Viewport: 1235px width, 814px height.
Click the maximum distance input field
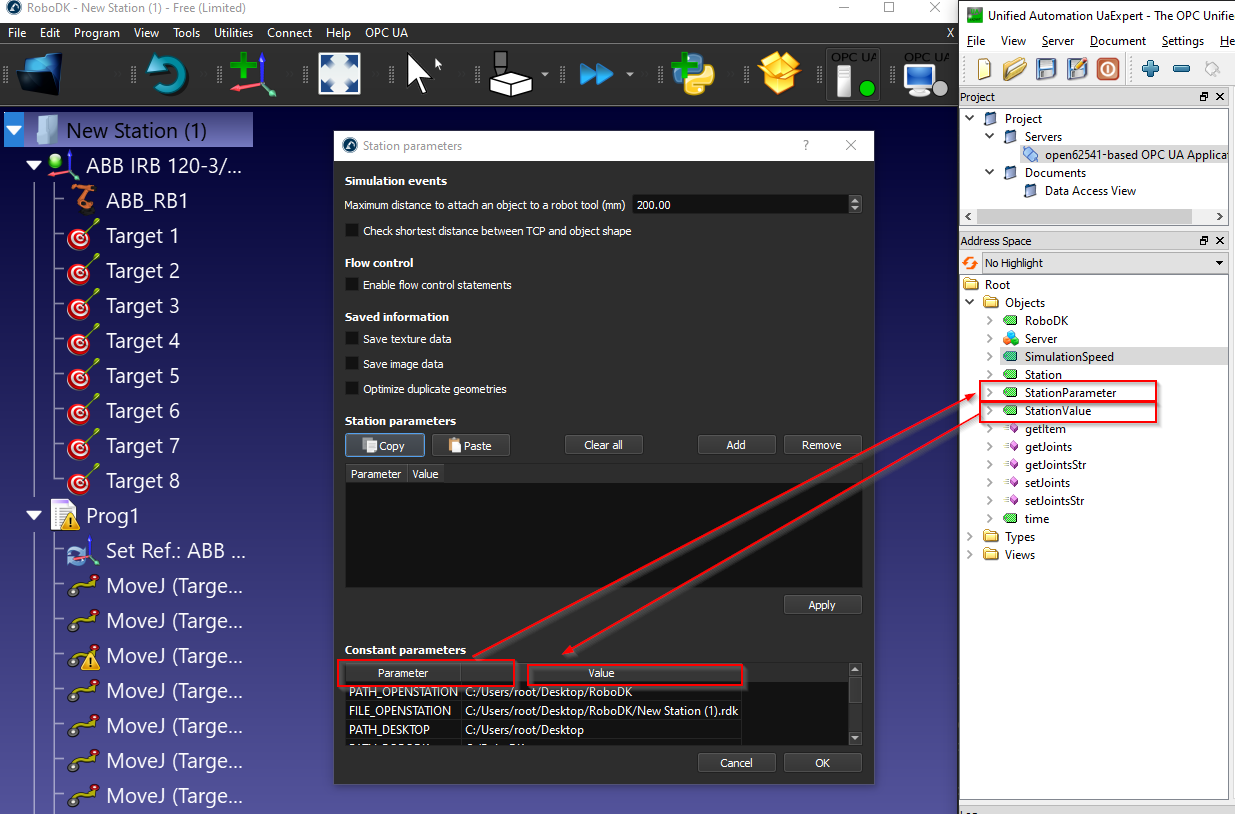pos(740,205)
